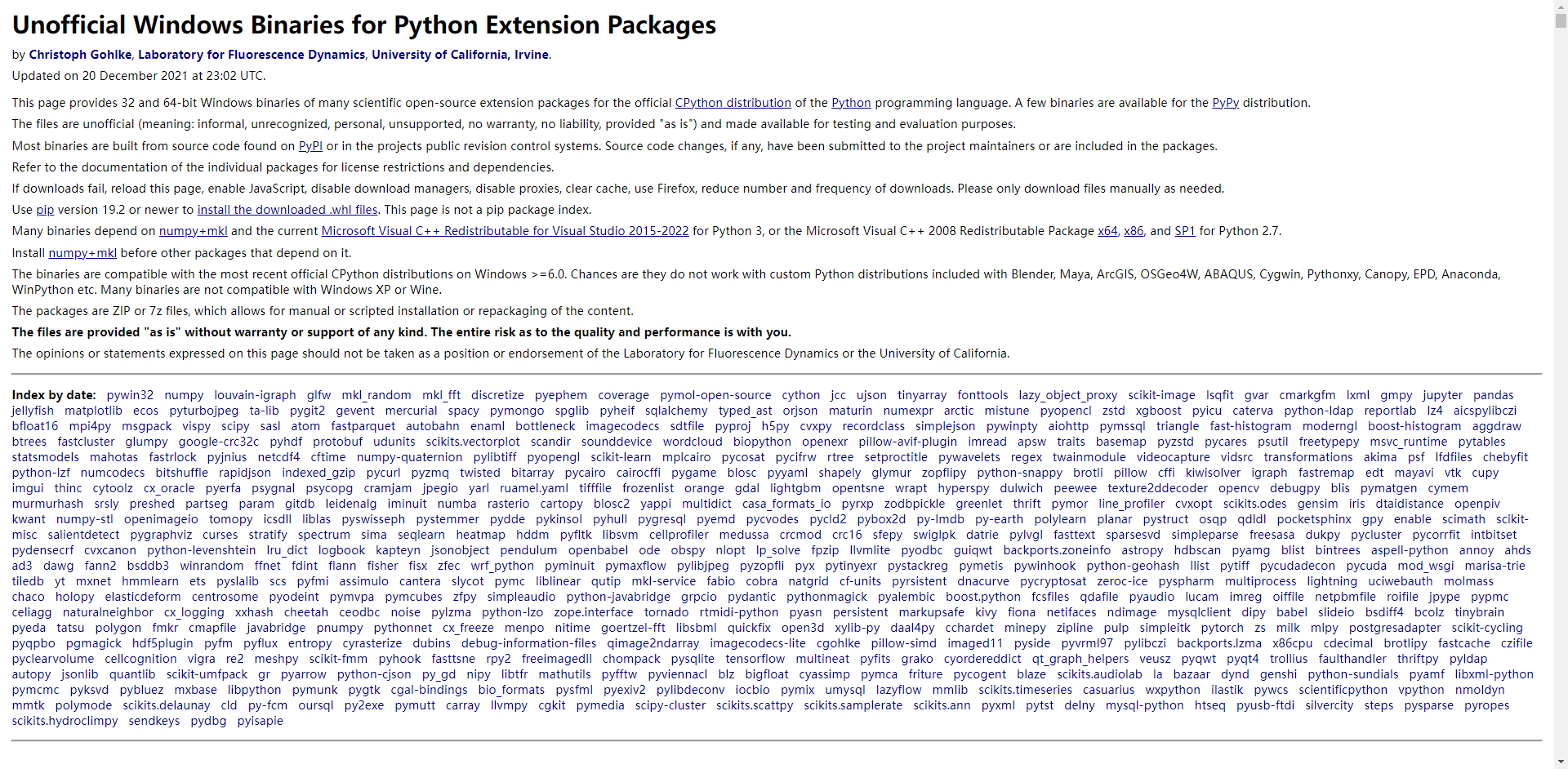Go to pandas package entry
Viewport: 1568px width, 769px height.
click(x=1493, y=395)
